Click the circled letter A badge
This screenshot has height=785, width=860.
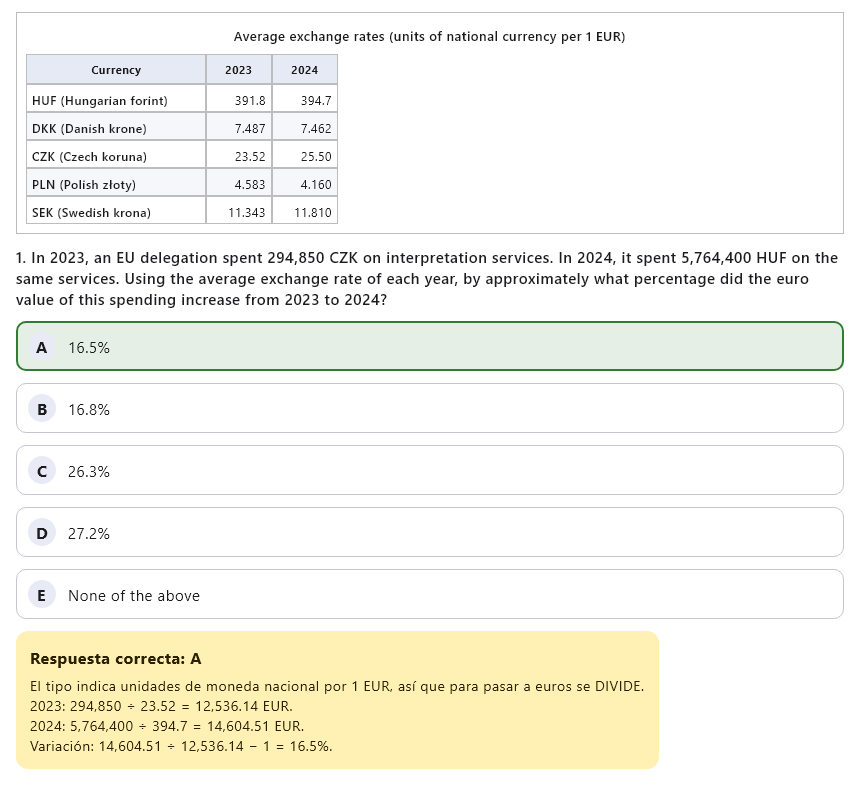(x=42, y=347)
